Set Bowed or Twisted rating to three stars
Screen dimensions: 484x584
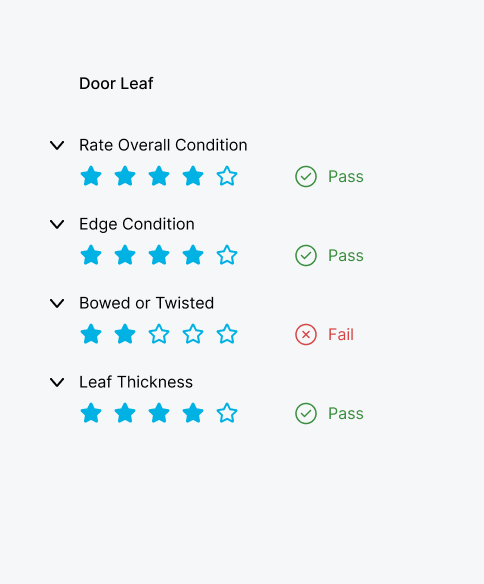[x=159, y=334]
